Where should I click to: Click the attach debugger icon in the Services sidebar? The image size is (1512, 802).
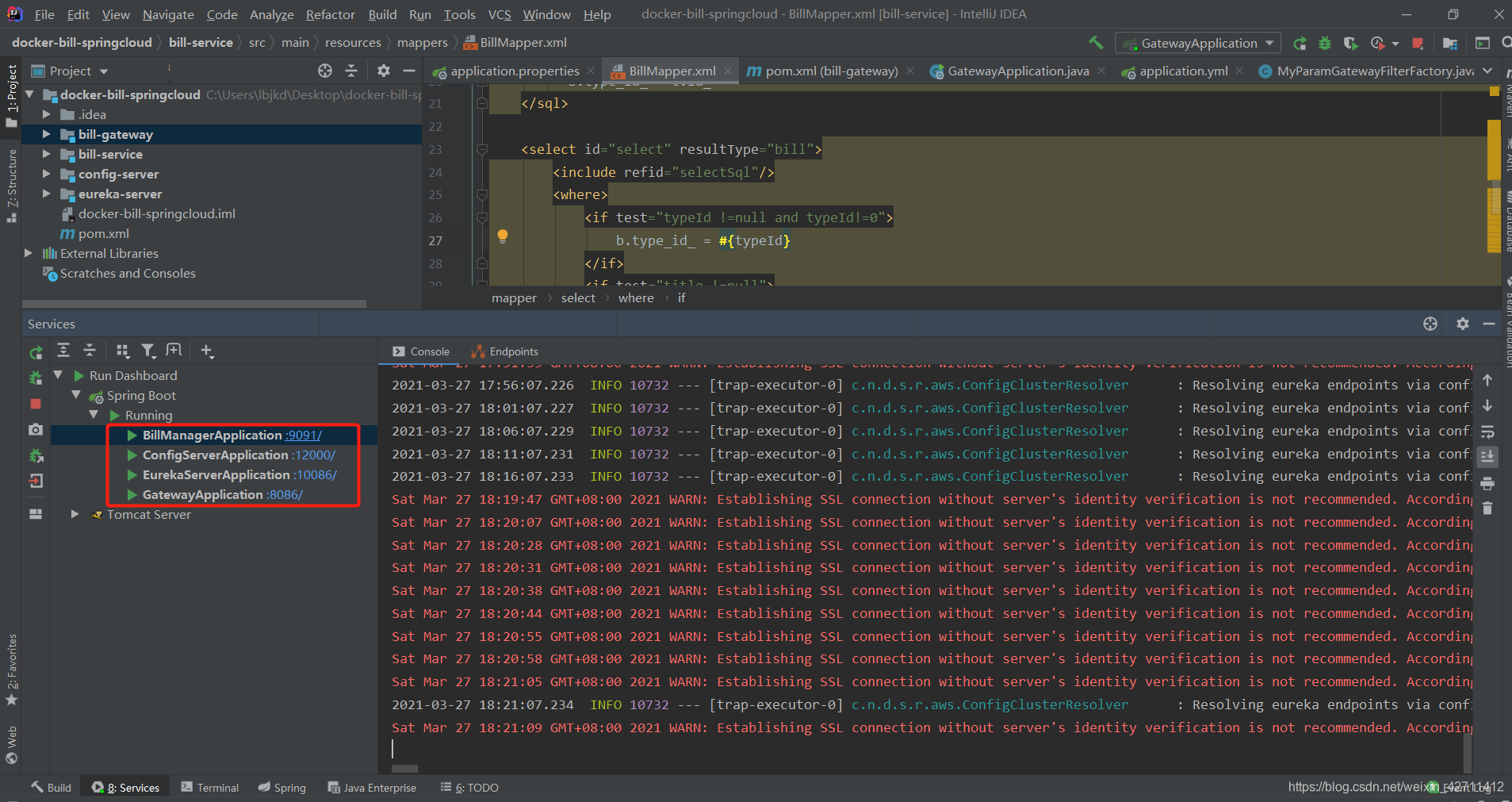click(x=36, y=455)
